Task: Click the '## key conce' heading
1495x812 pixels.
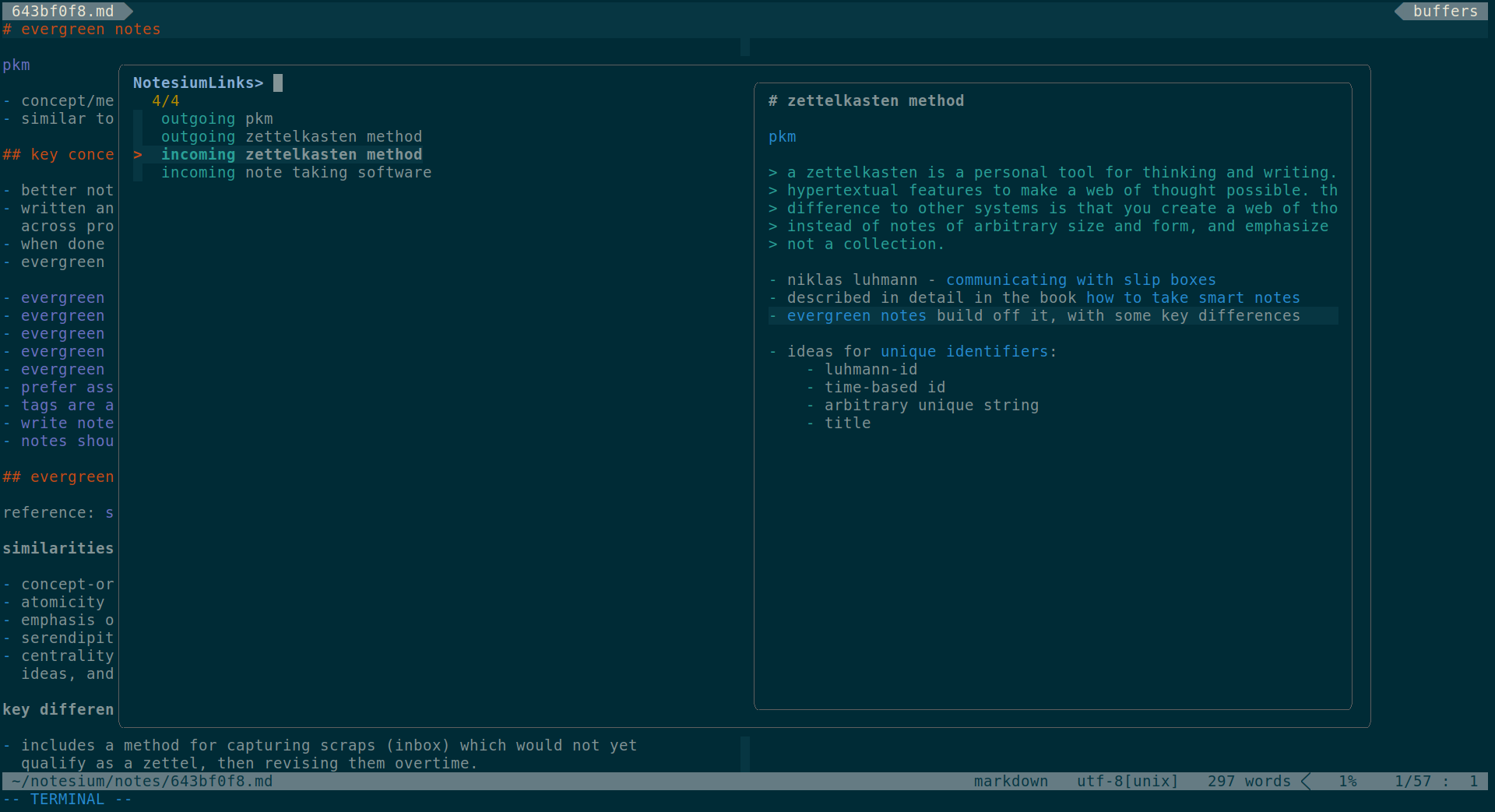Action: 58,154
